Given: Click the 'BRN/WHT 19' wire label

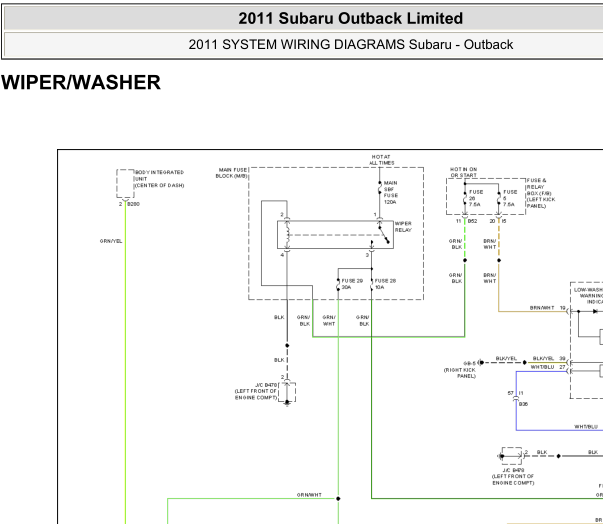Looking at the screenshot, I should [x=548, y=308].
